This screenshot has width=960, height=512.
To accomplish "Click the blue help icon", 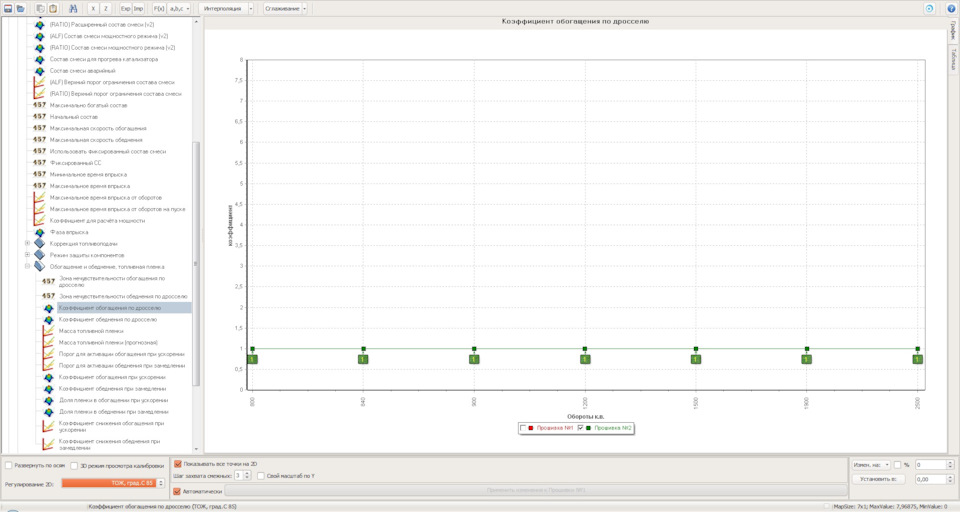I will [x=951, y=9].
